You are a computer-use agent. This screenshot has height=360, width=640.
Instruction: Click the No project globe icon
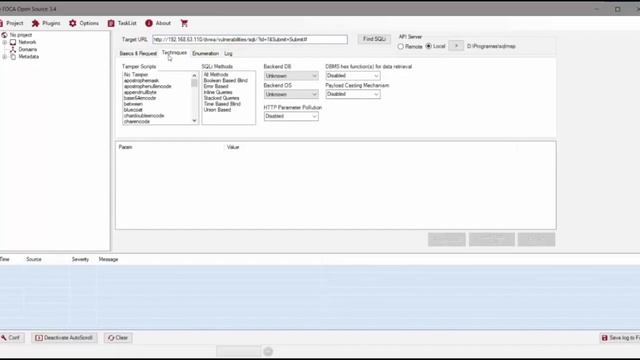tap(4, 35)
